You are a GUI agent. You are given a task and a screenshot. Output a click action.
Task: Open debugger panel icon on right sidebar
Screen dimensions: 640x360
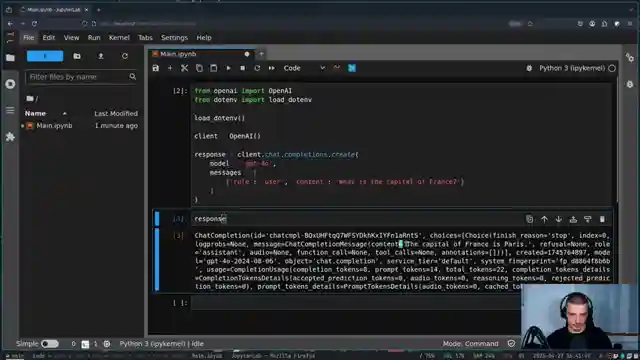630,84
